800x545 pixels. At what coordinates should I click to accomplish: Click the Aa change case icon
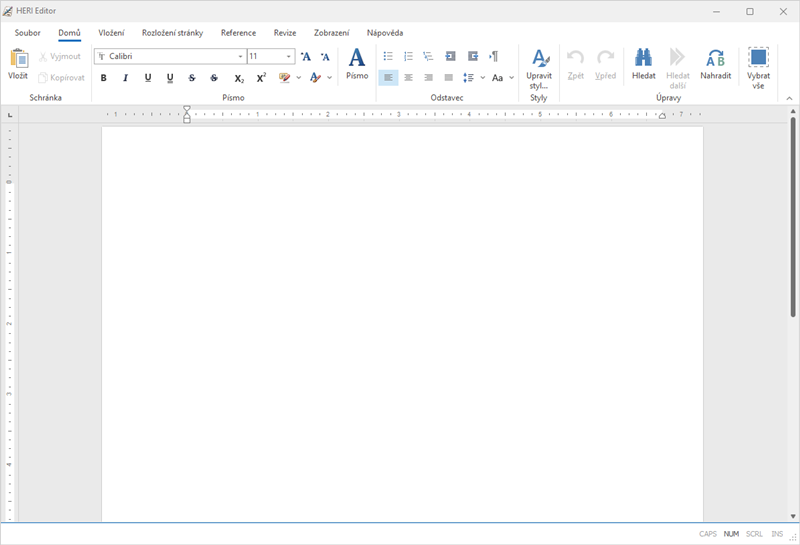497,78
